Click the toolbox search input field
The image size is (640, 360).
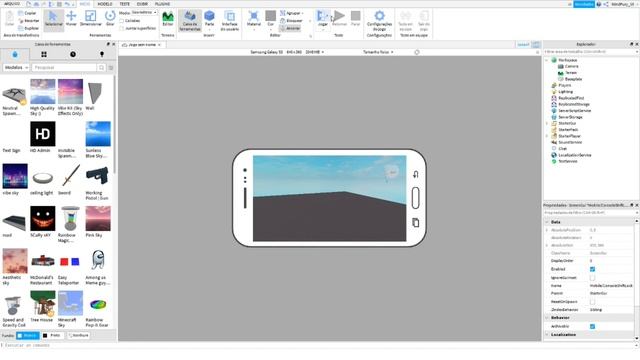64,67
